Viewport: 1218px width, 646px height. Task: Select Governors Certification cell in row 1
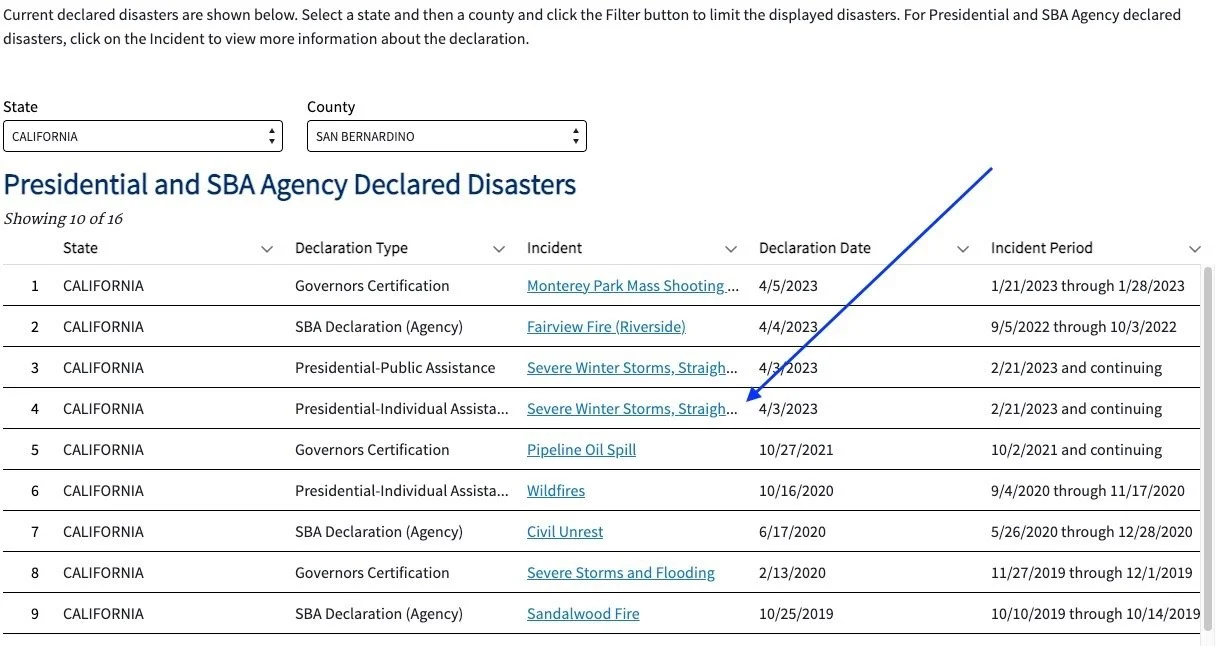(x=372, y=286)
